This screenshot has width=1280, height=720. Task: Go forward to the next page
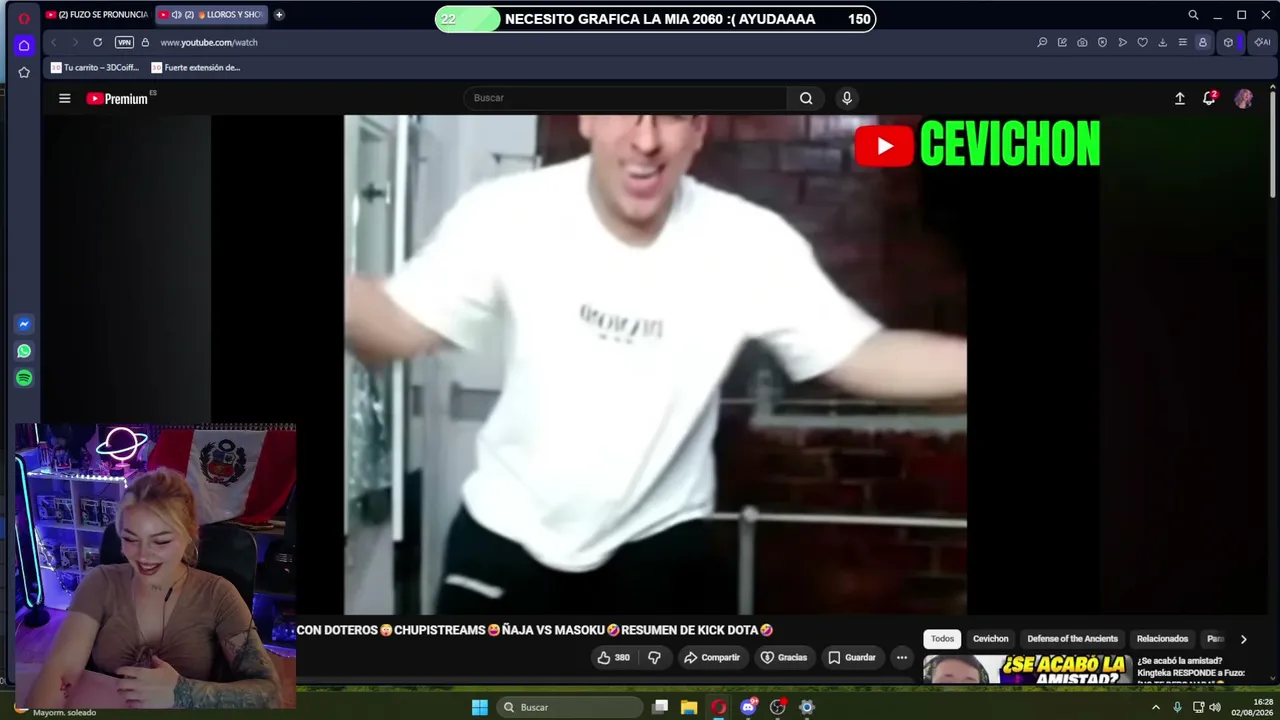(x=75, y=42)
